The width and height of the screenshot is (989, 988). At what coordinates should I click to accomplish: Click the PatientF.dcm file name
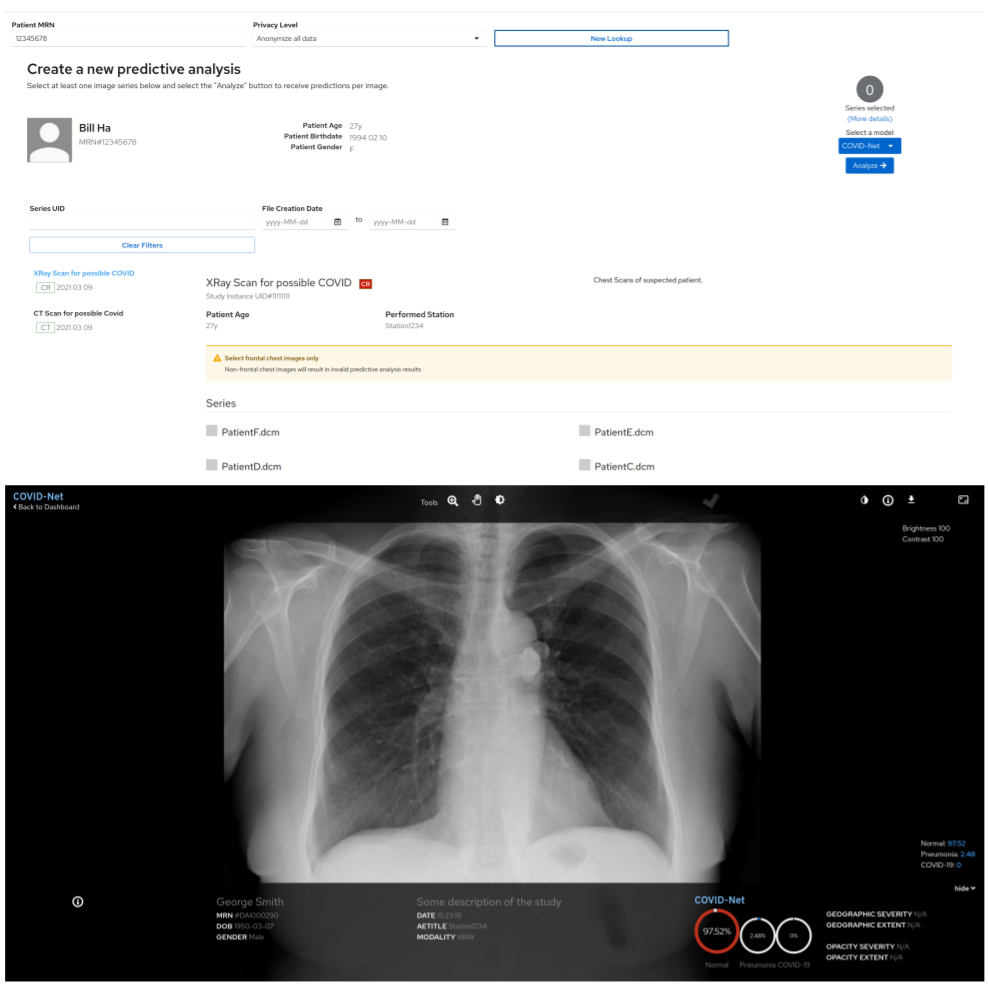tap(250, 432)
